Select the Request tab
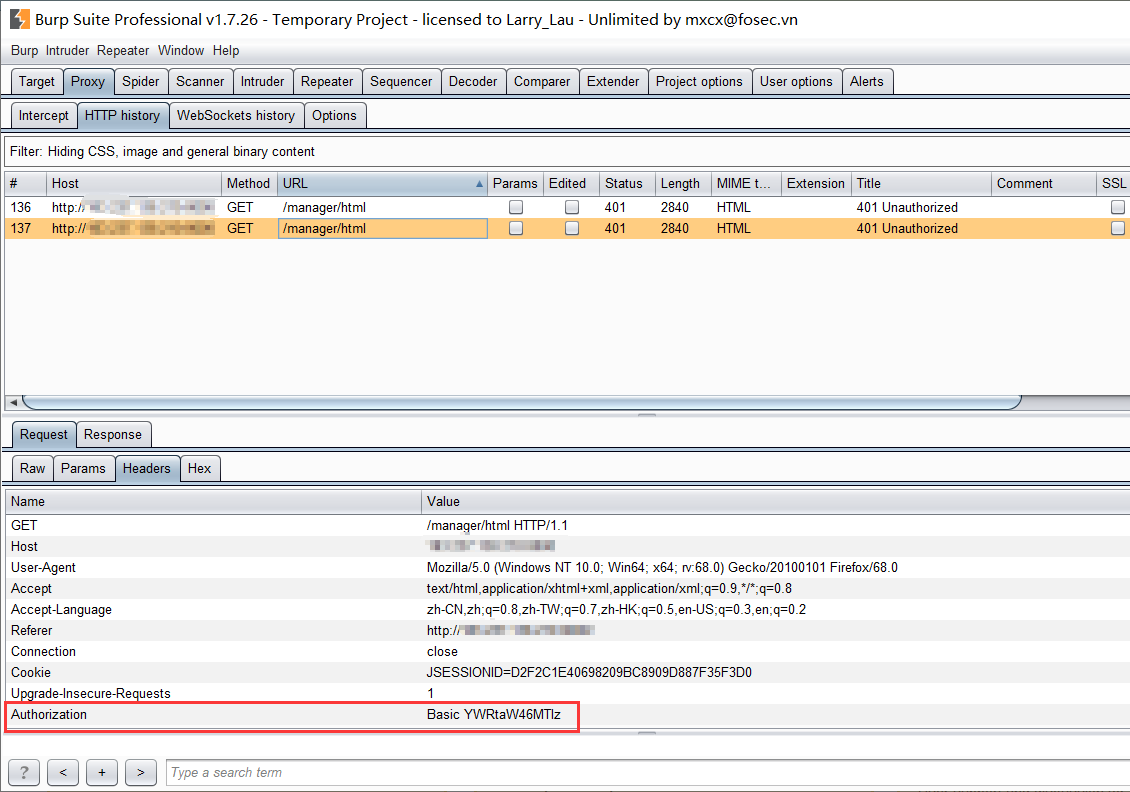Image resolution: width=1130 pixels, height=792 pixels. pyautogui.click(x=44, y=435)
